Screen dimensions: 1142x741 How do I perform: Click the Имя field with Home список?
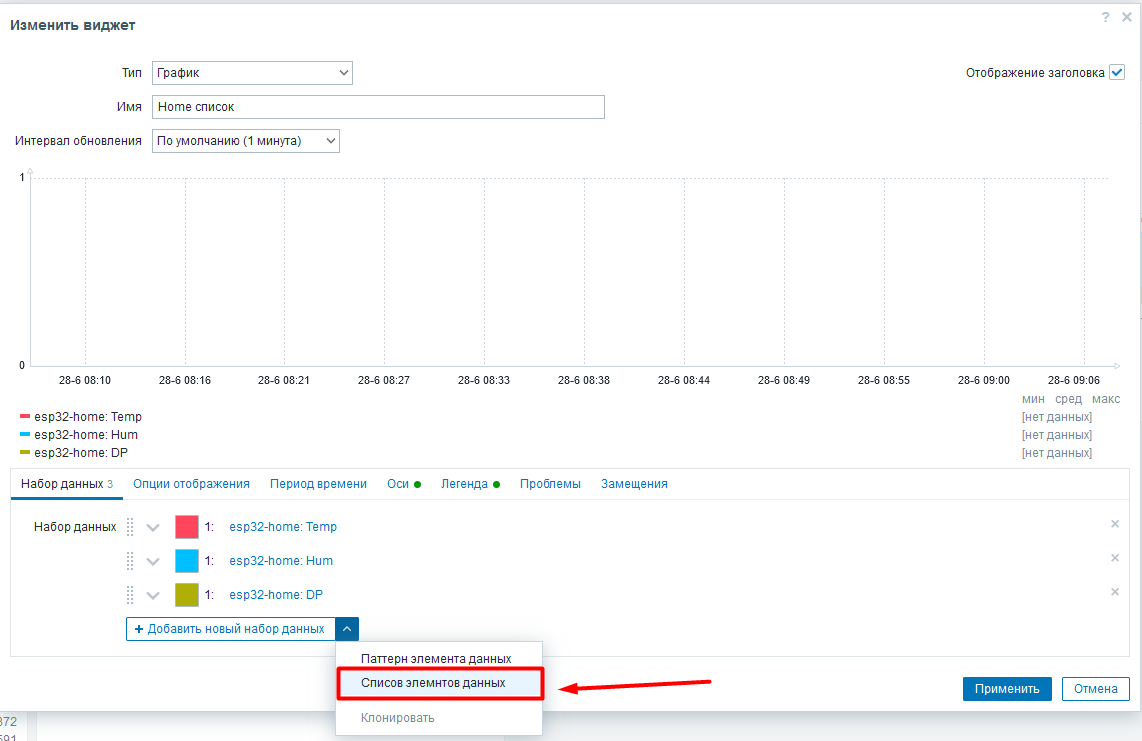378,107
